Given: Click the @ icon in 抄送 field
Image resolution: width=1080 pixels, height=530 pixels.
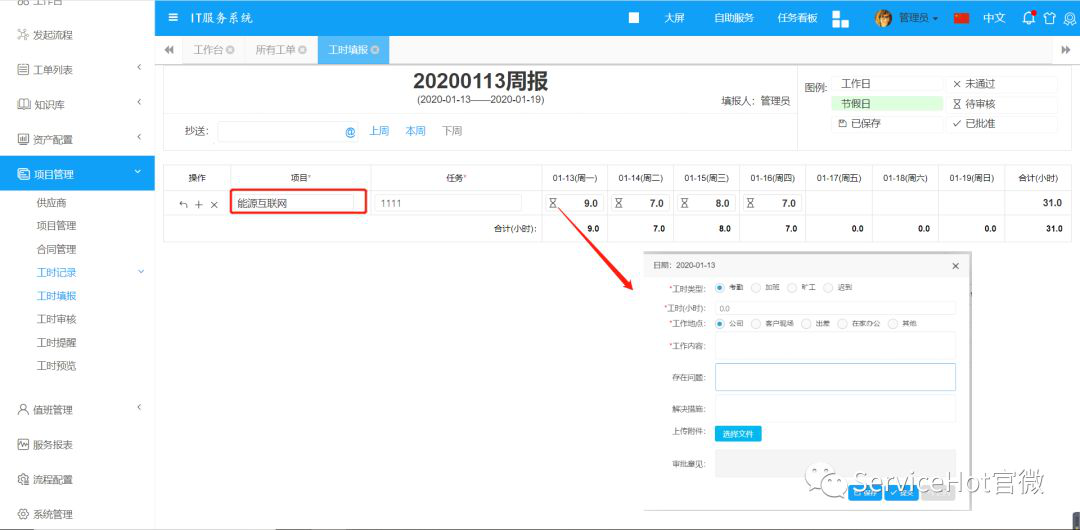Looking at the screenshot, I should pos(350,132).
